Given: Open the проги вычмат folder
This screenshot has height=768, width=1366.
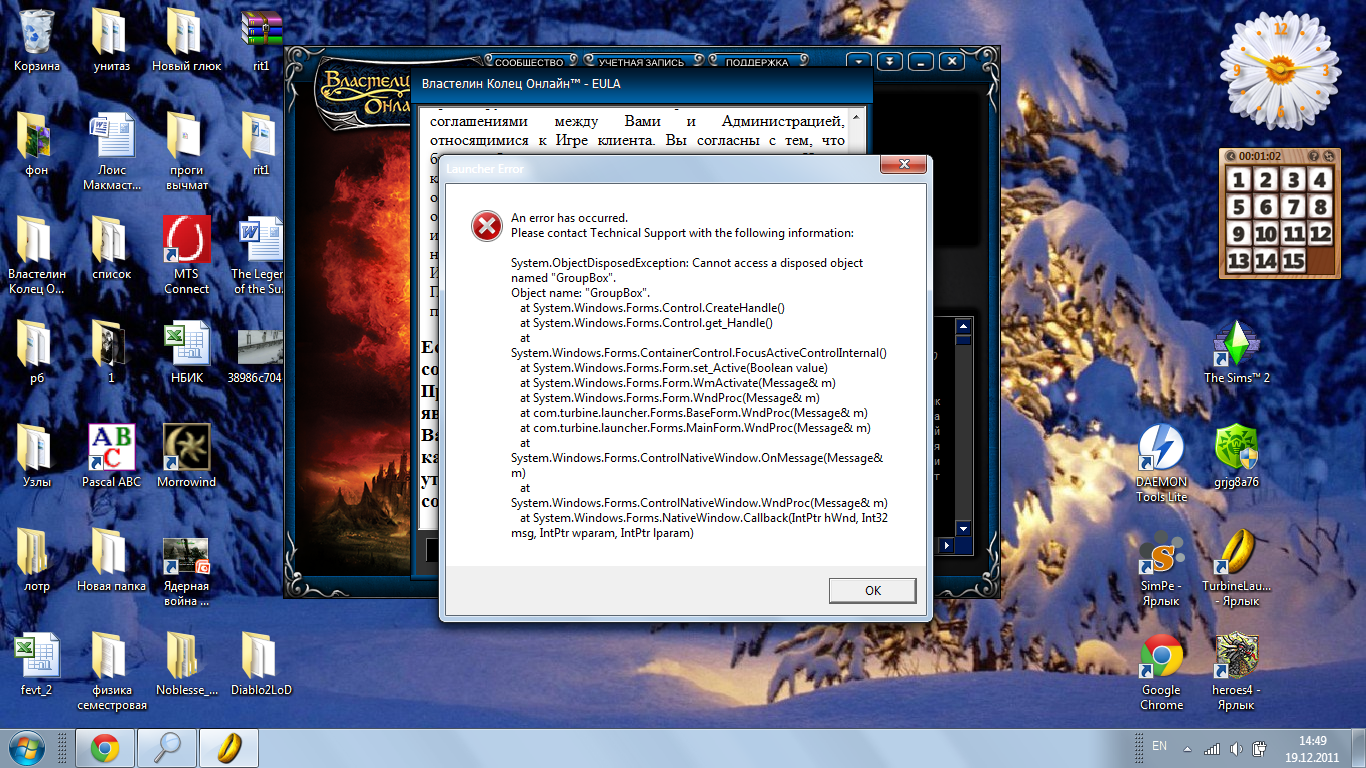Looking at the screenshot, I should tap(186, 150).
